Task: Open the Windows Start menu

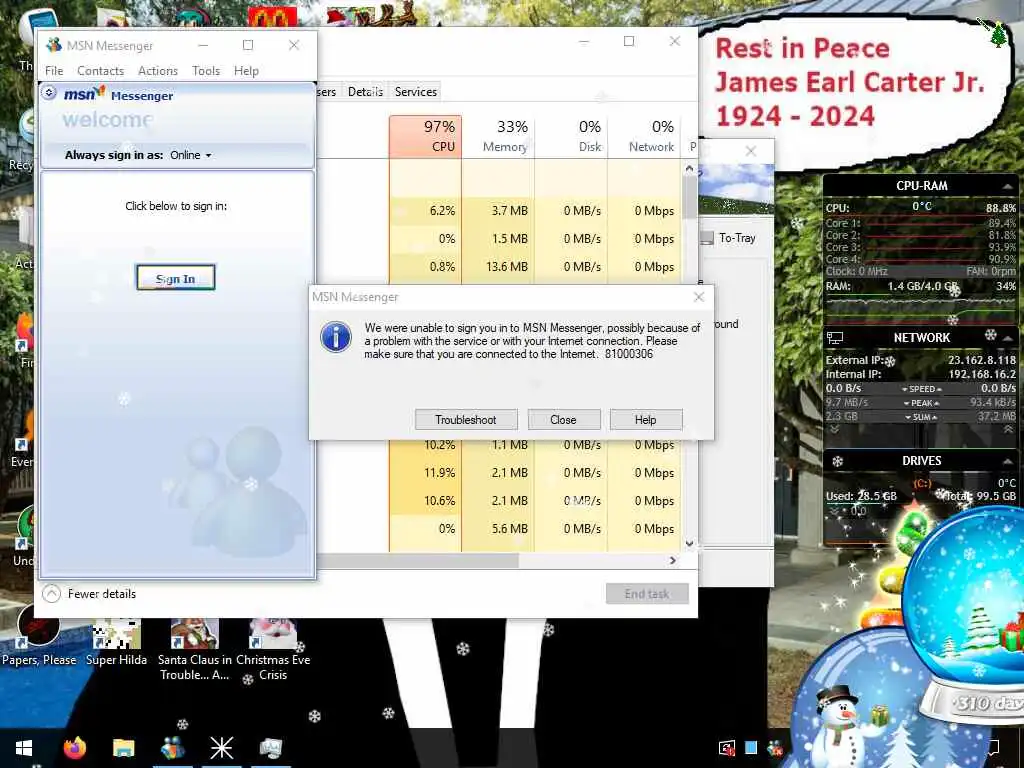Action: pyautogui.click(x=24, y=748)
